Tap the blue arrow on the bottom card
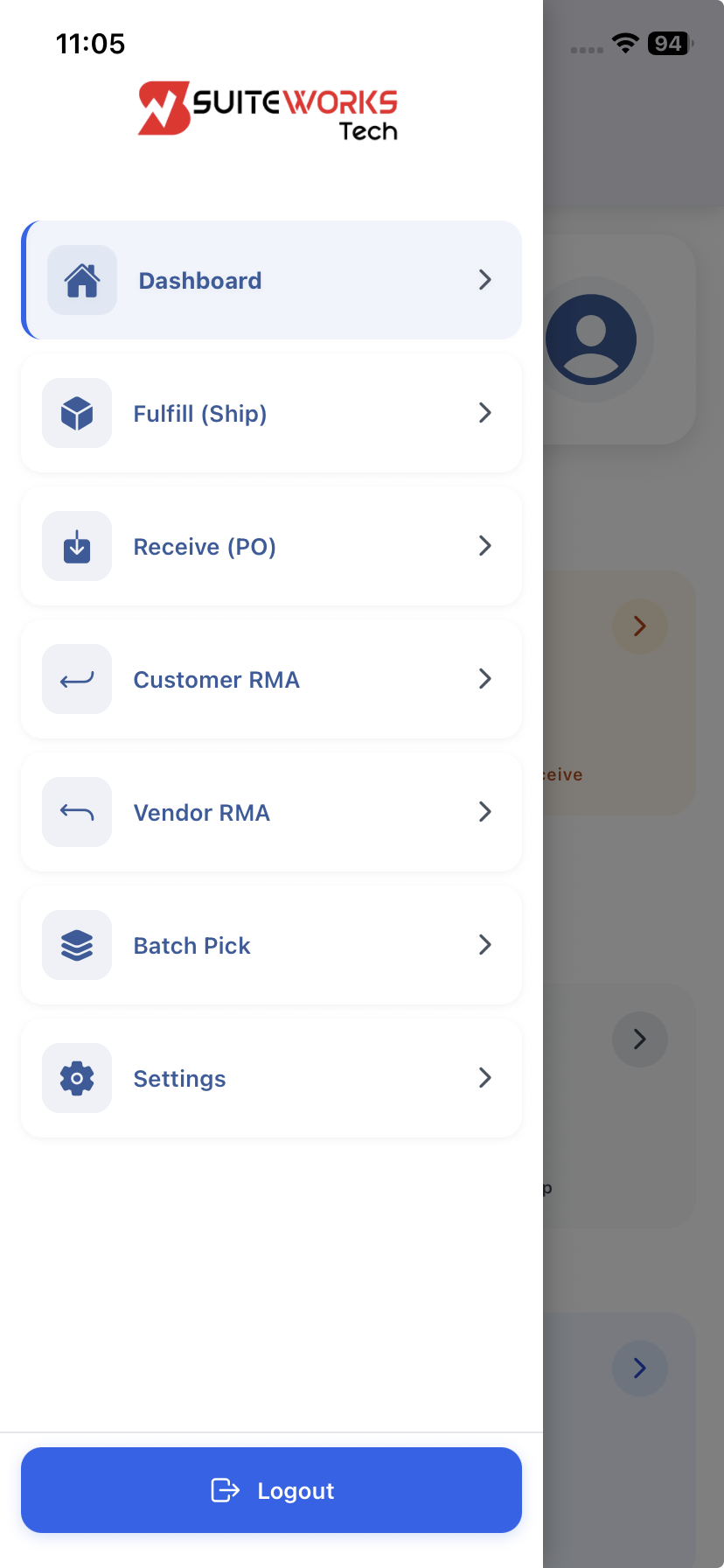724x1568 pixels. [x=640, y=1368]
